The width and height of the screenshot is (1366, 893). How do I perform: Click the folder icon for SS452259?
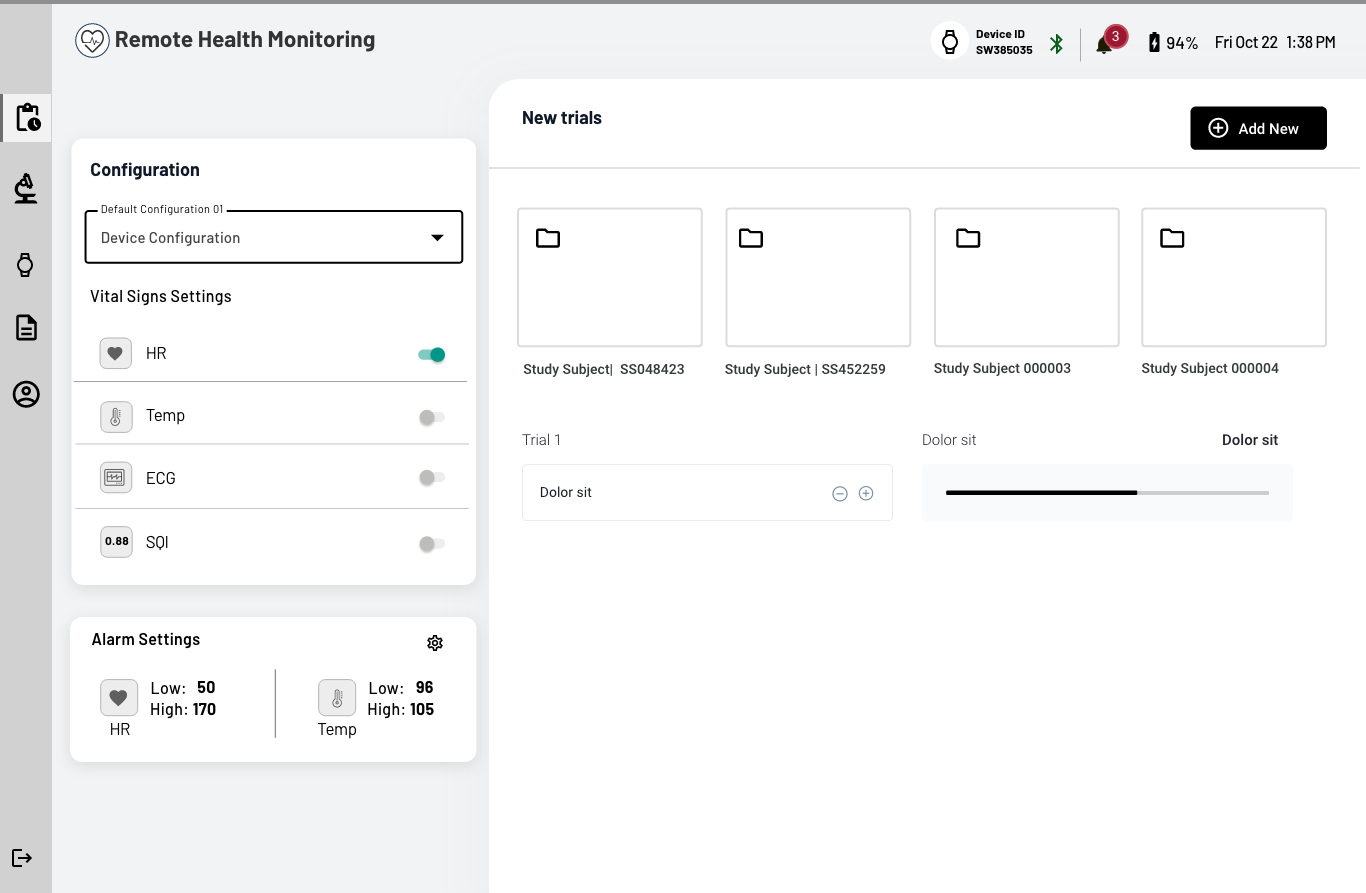coord(751,238)
